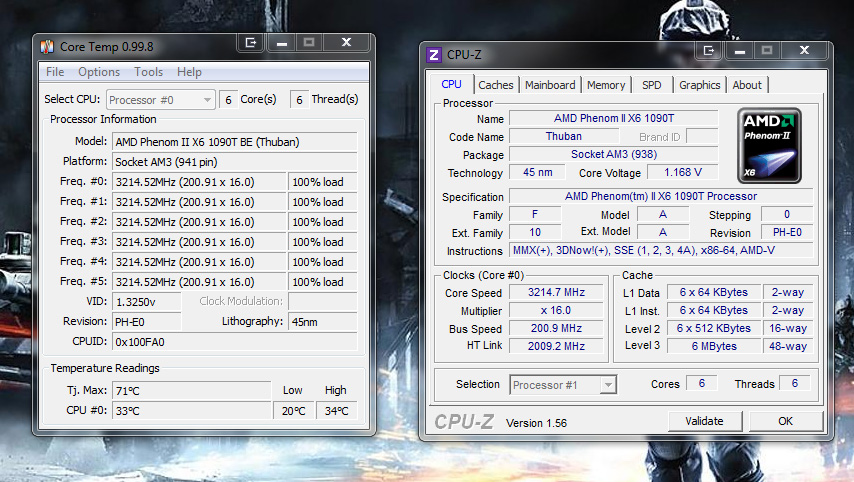This screenshot has height=482, width=854.
Task: Click the Multiplier value x 16.0
Action: 556,310
